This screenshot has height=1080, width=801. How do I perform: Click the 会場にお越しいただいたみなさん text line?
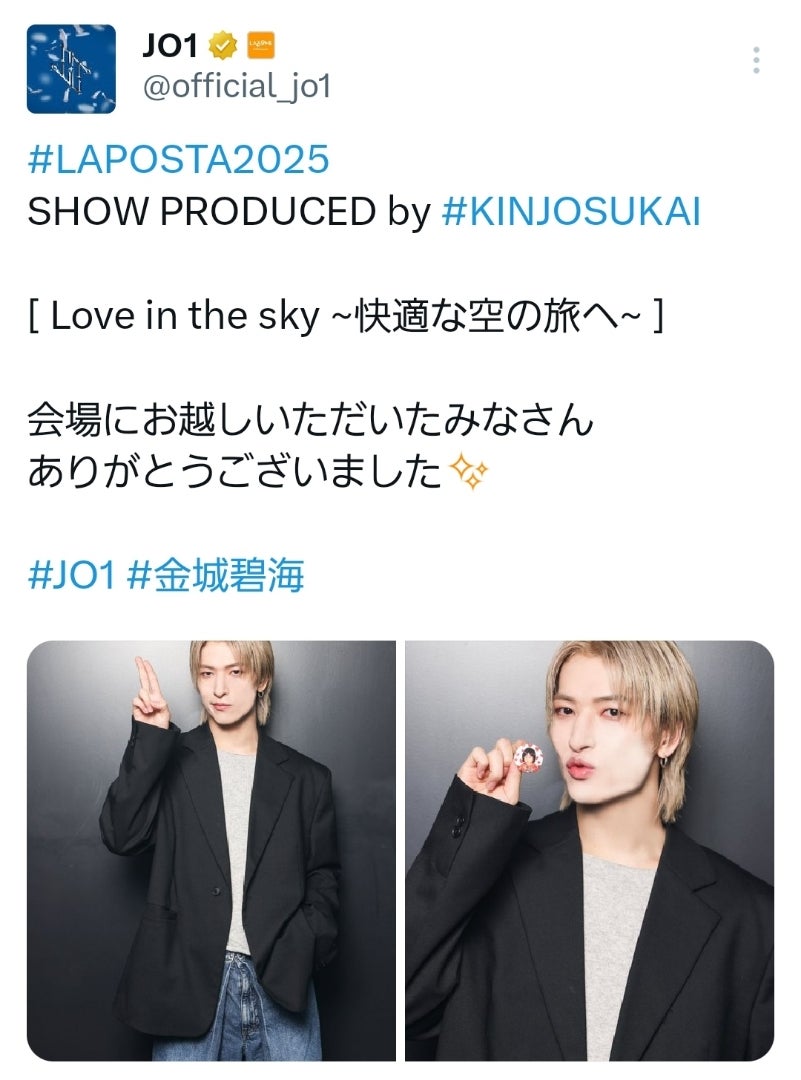click(310, 419)
